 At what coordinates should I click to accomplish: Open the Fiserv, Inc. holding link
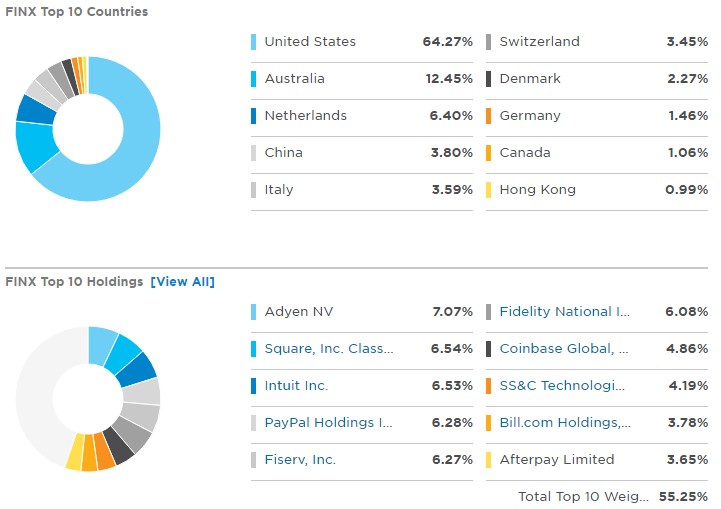(300, 459)
